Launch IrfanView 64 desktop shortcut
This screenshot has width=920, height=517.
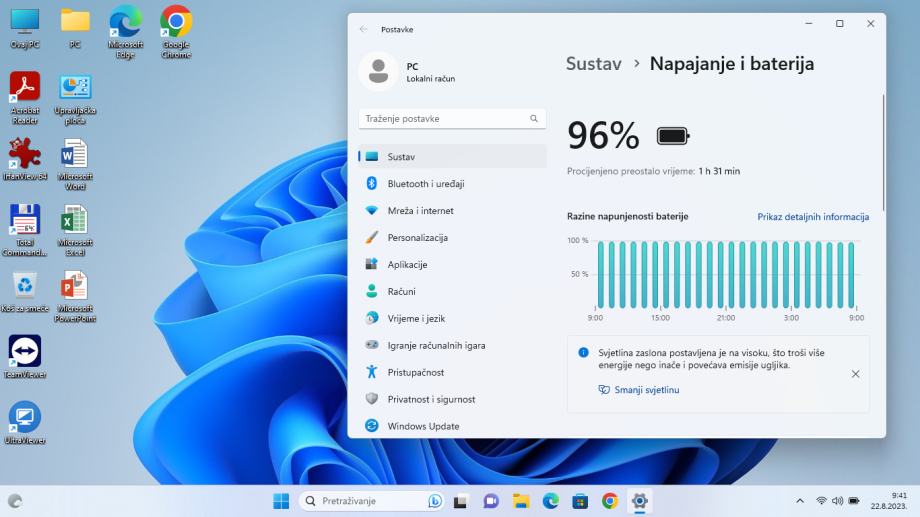(x=25, y=160)
